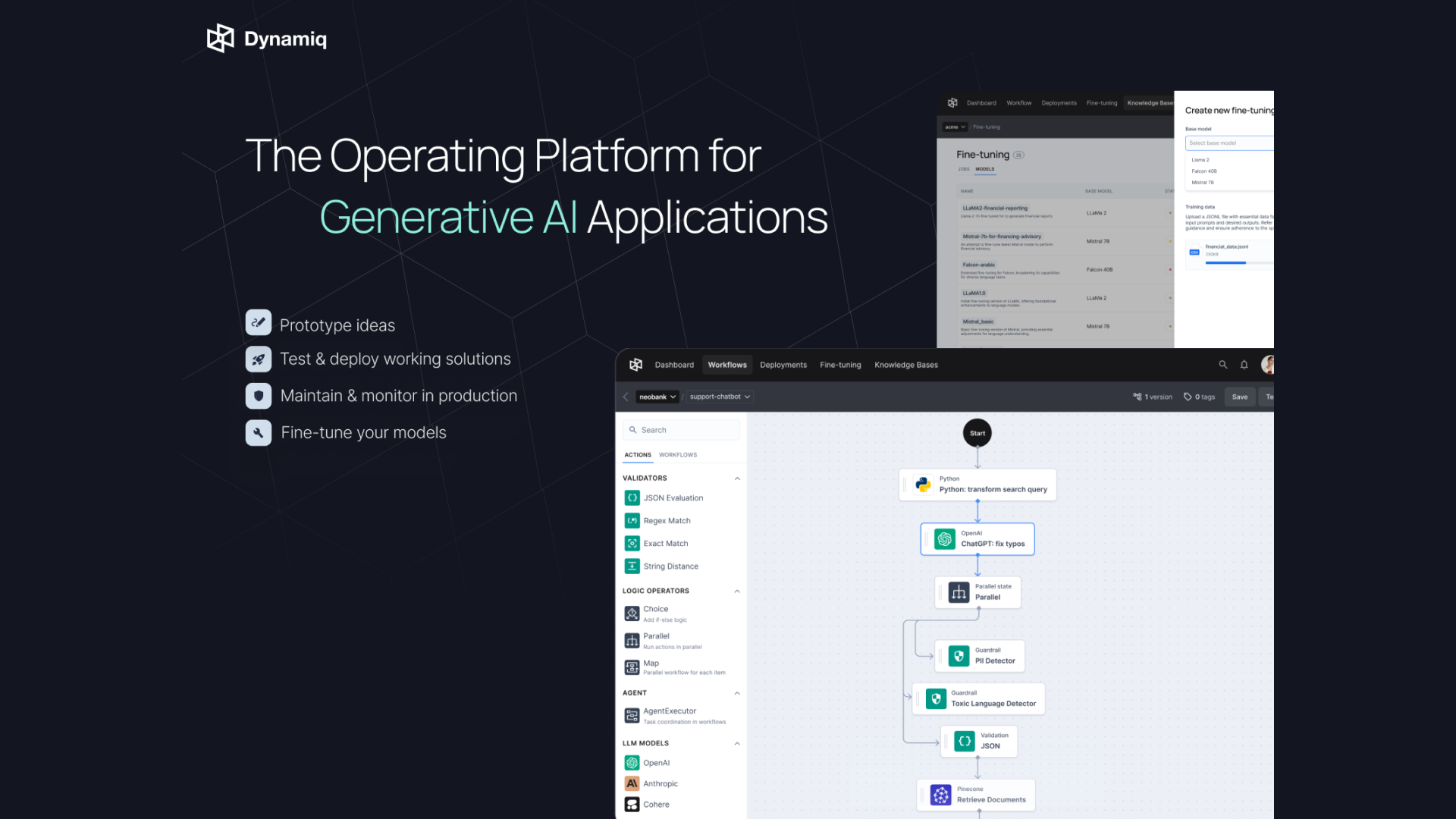Image resolution: width=1456 pixels, height=819 pixels.
Task: Choose Llama 2 in base model list
Action: [1200, 160]
